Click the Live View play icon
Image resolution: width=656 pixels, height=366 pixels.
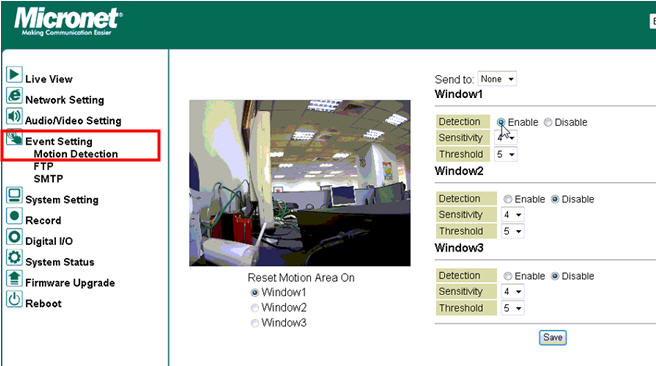pos(14,75)
